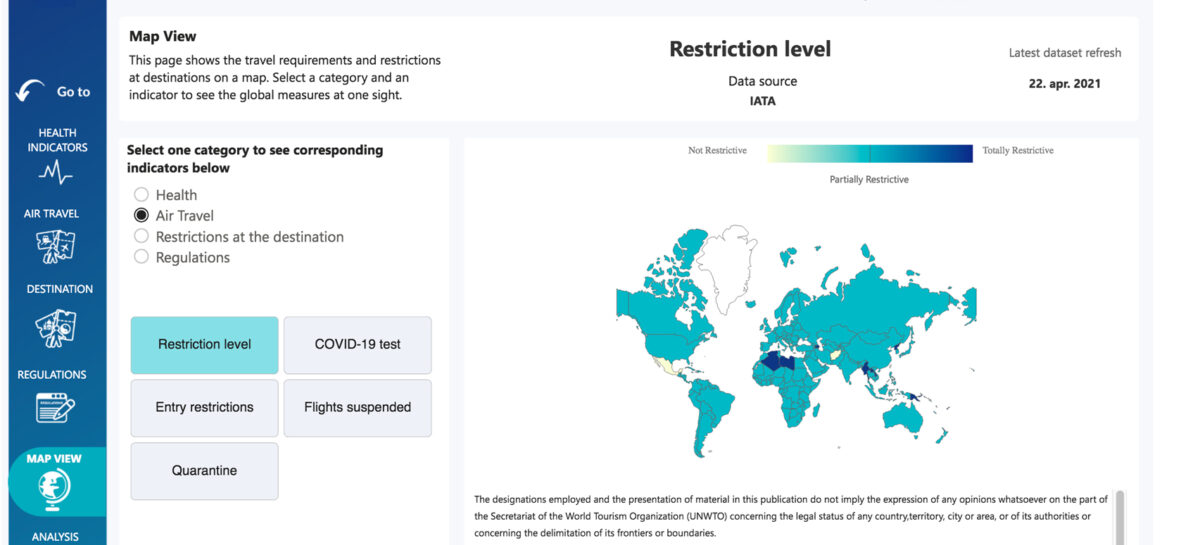Viewport: 1200px width, 545px height.
Task: Click the '22. apr. 2021' refresh date
Action: 1064,84
